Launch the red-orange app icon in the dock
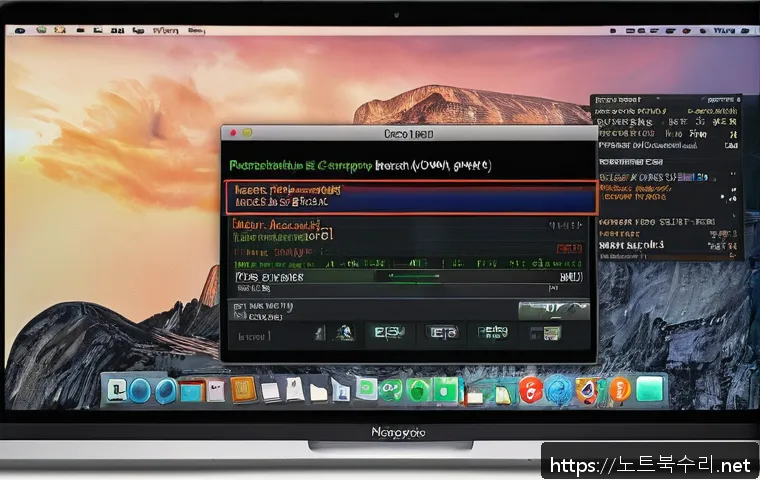The height and width of the screenshot is (480, 760). pos(531,390)
